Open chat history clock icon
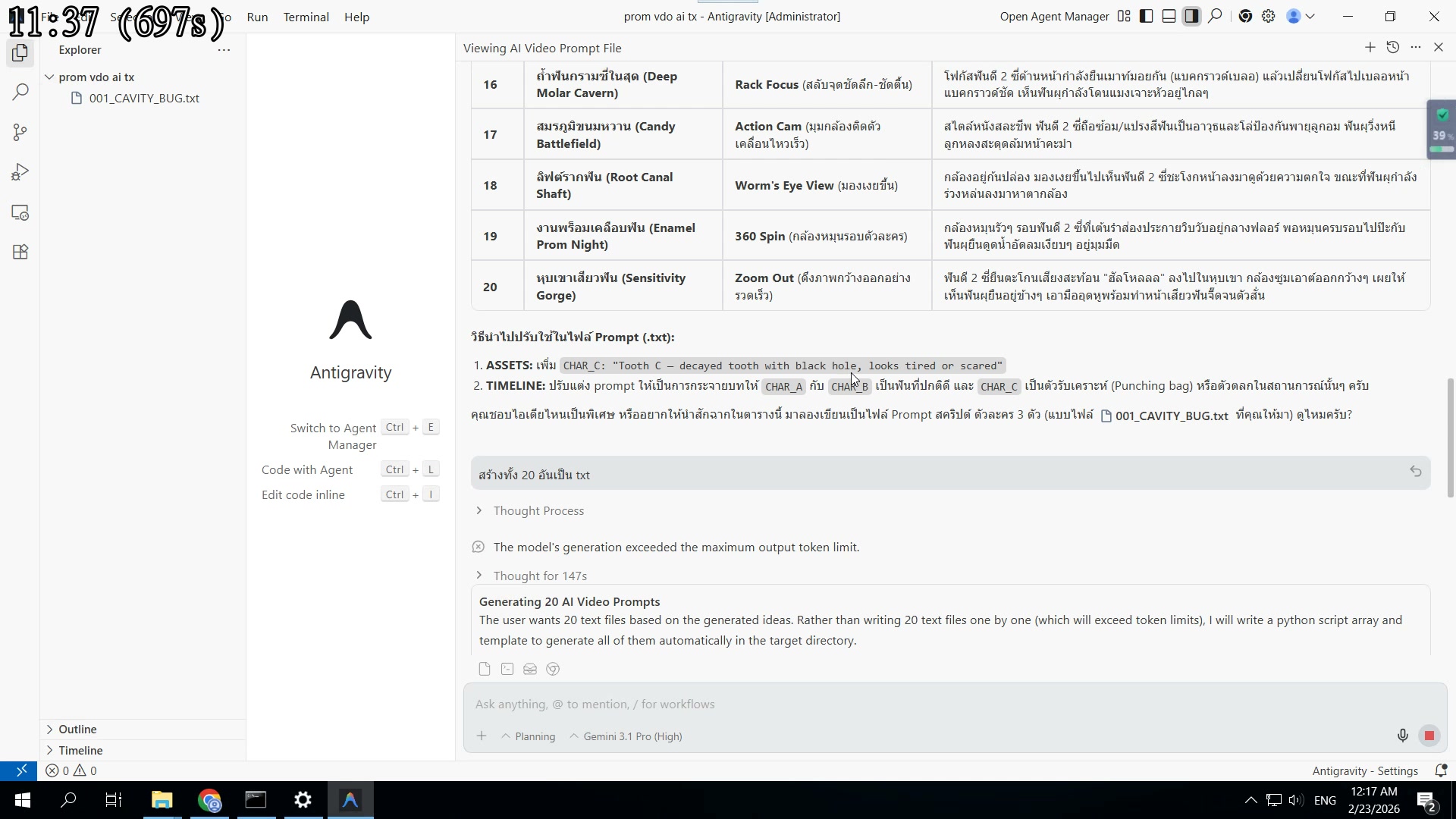This screenshot has height=819, width=1456. [x=1392, y=48]
